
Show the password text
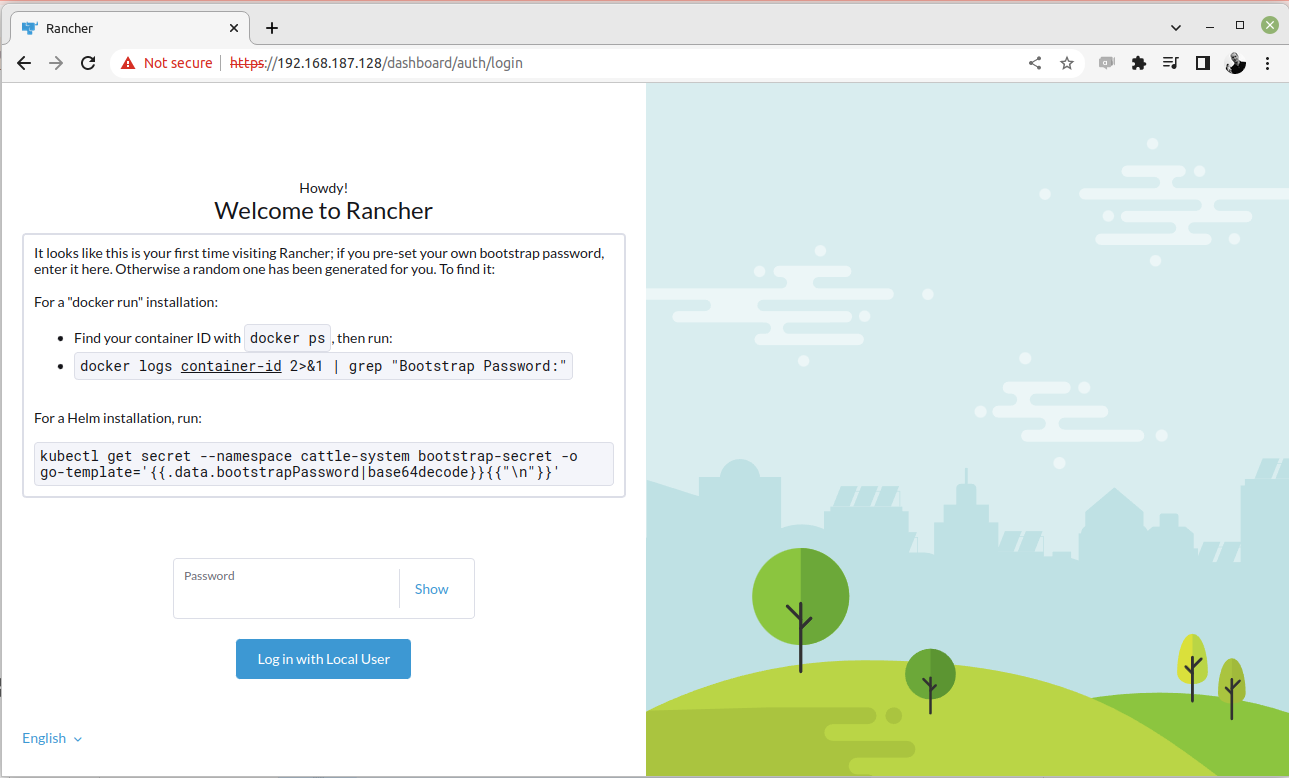(x=431, y=589)
